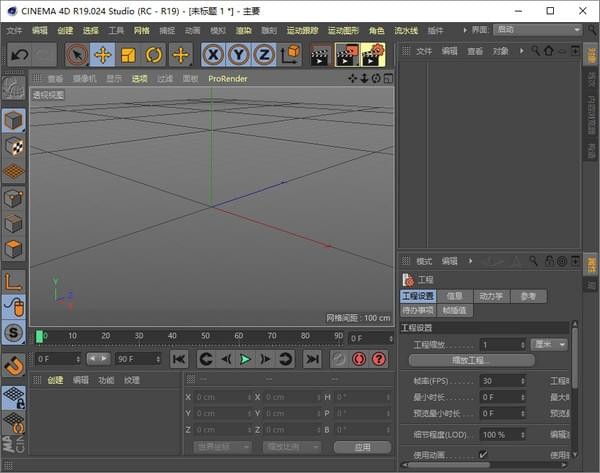This screenshot has width=600, height=473.
Task: Expand the 界面 layout dropdown
Action: coord(538,30)
